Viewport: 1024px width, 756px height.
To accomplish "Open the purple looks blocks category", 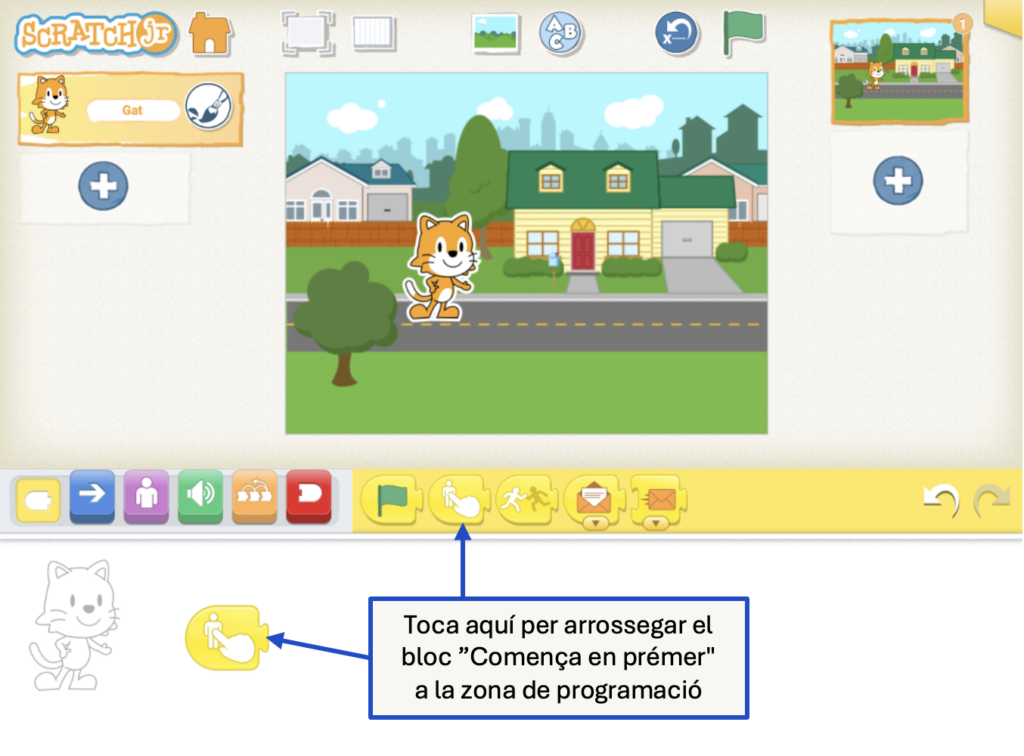I will point(146,496).
